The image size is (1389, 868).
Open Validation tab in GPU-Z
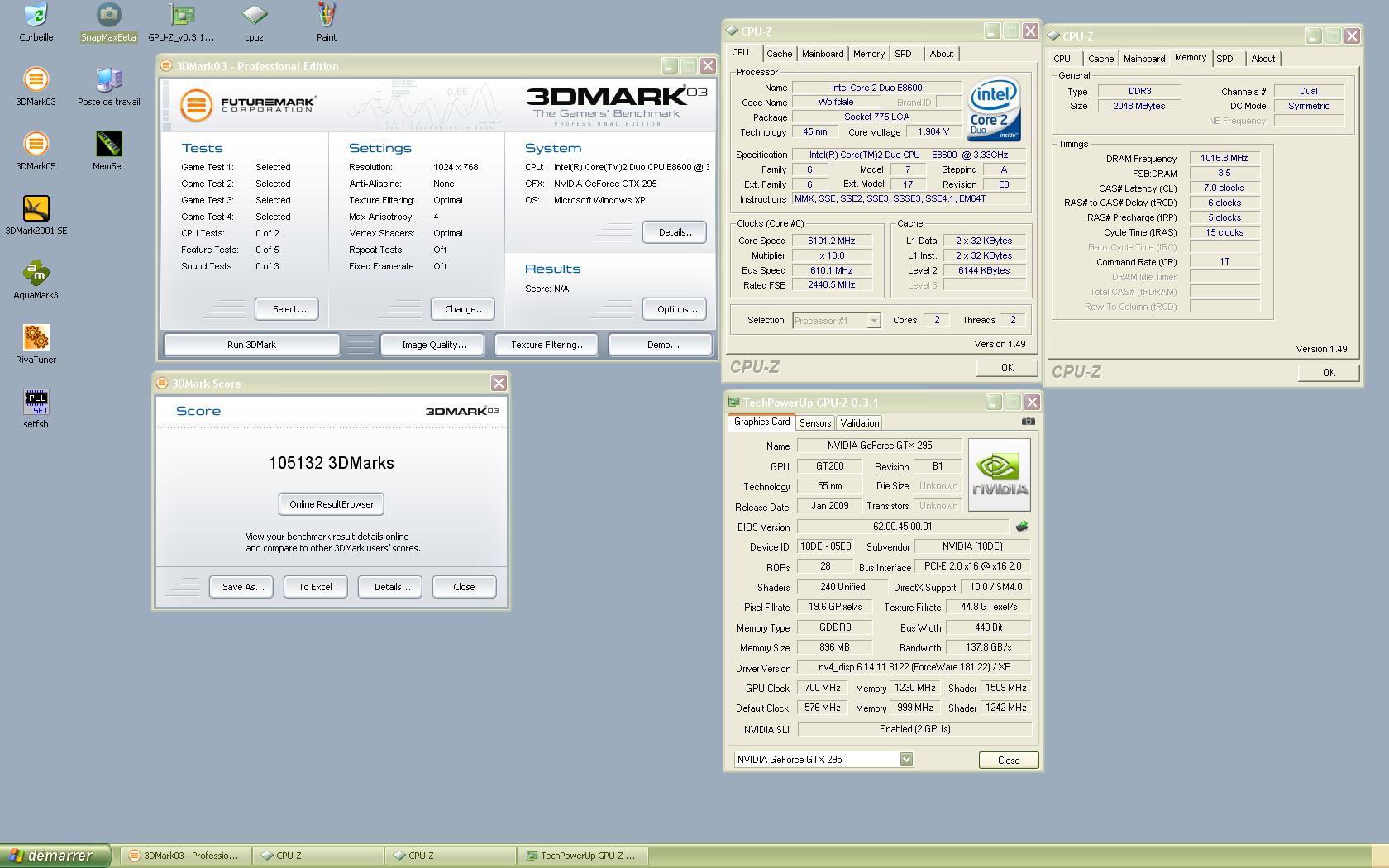pos(860,423)
